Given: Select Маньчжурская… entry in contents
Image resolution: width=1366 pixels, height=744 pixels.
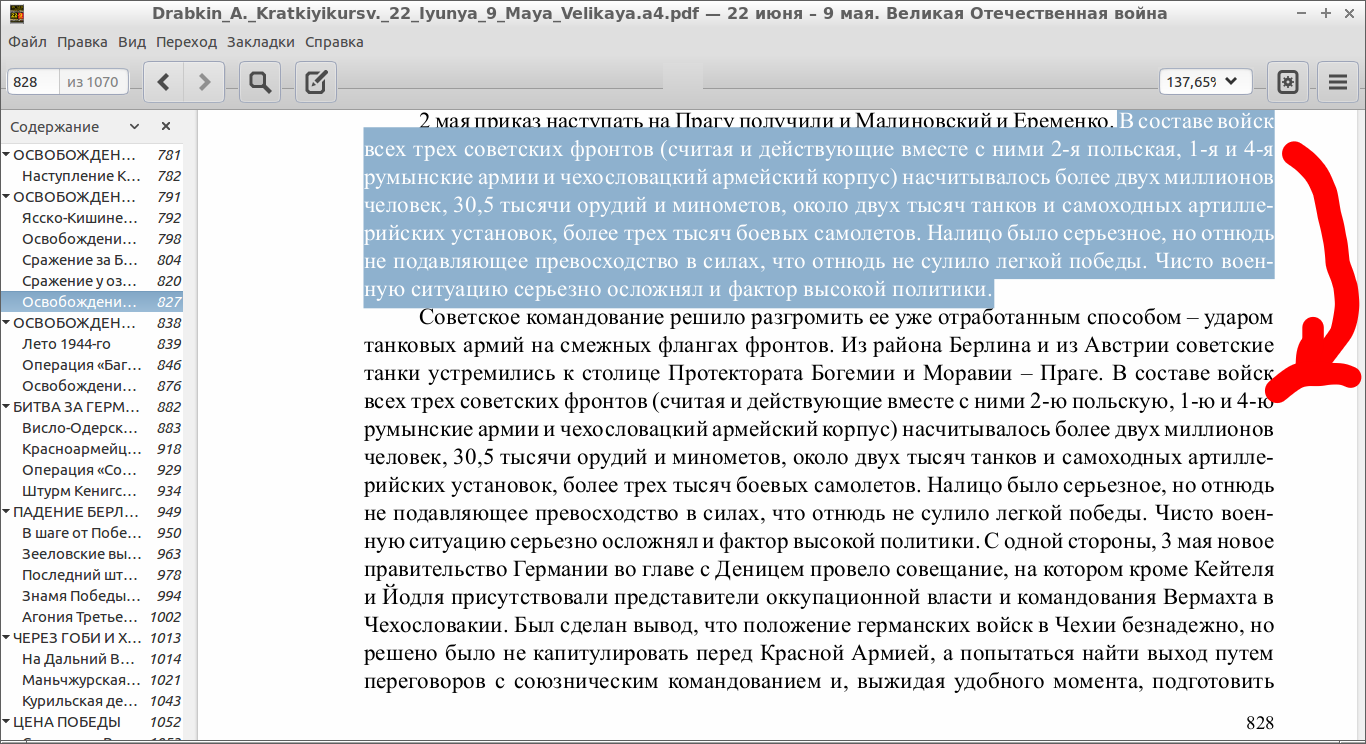Looking at the screenshot, I should coord(80,680).
